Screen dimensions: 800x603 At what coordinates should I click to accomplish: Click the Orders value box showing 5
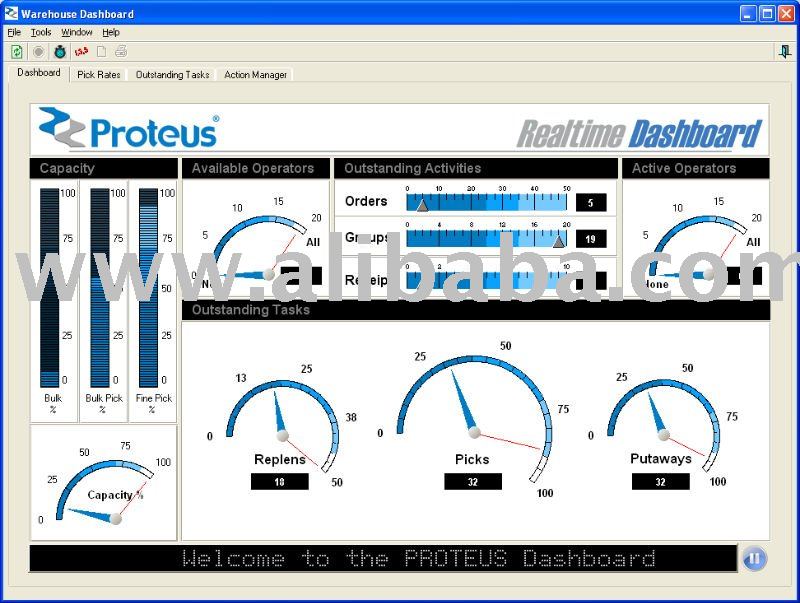[591, 203]
